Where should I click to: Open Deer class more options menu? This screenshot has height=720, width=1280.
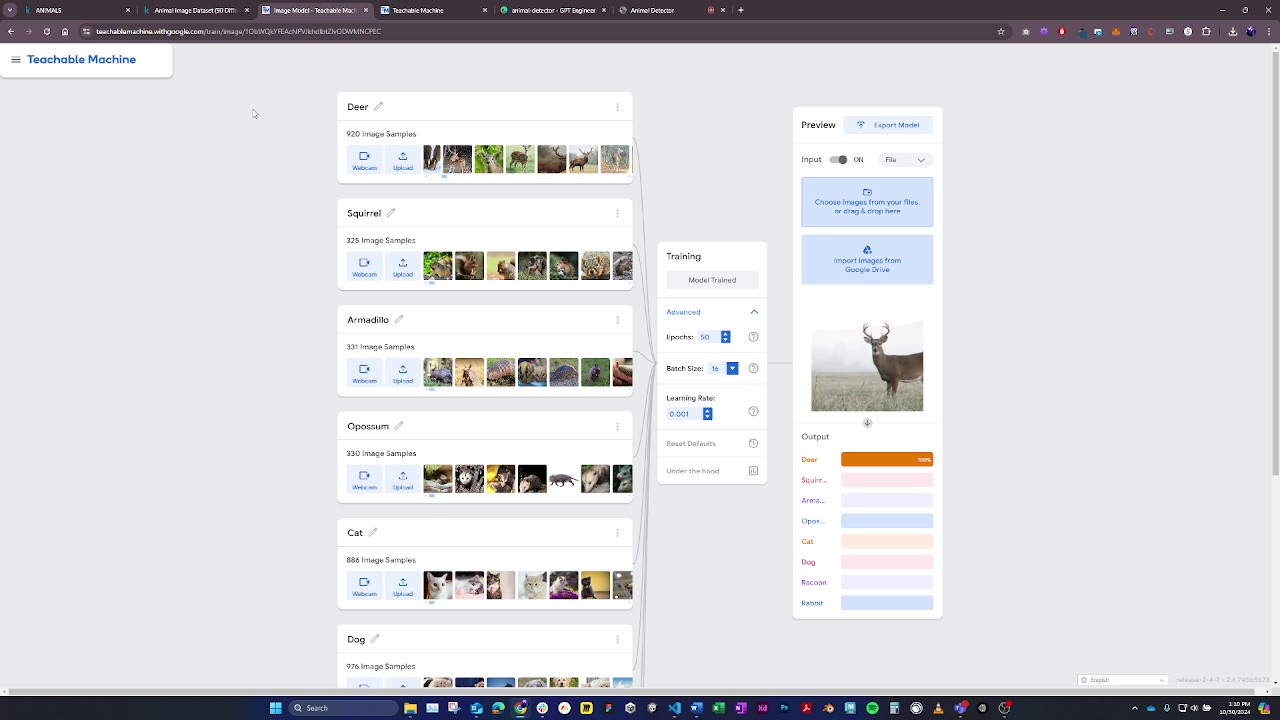pyautogui.click(x=617, y=107)
